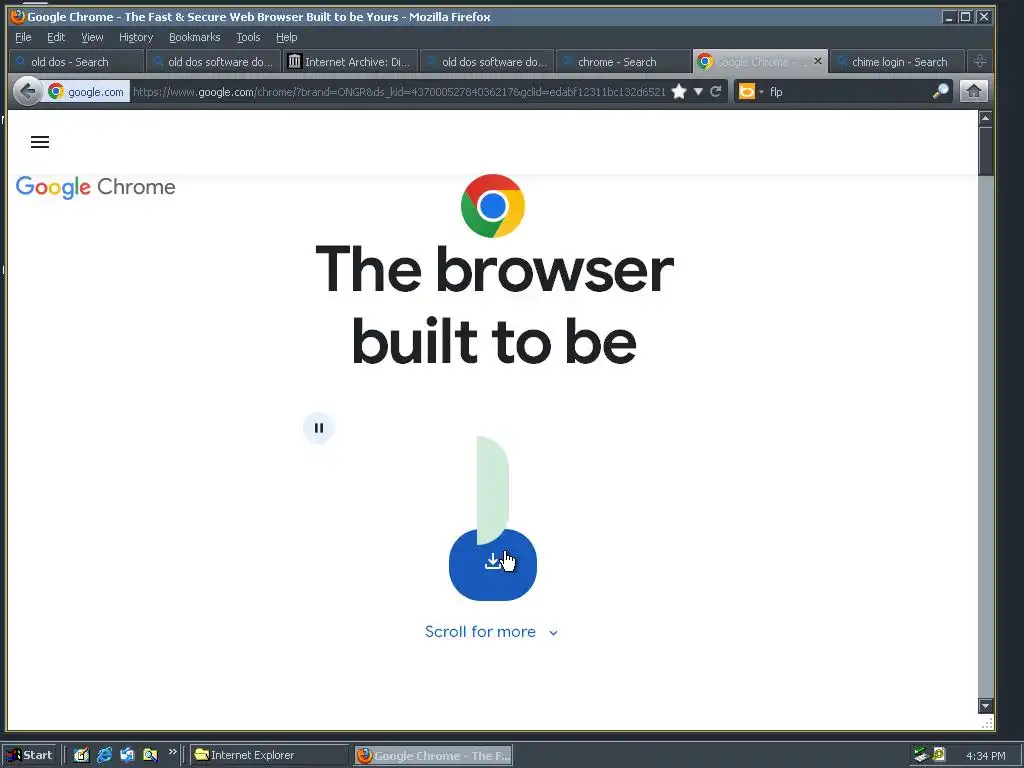
Task: Close the Google Chrome tab
Action: 818,61
